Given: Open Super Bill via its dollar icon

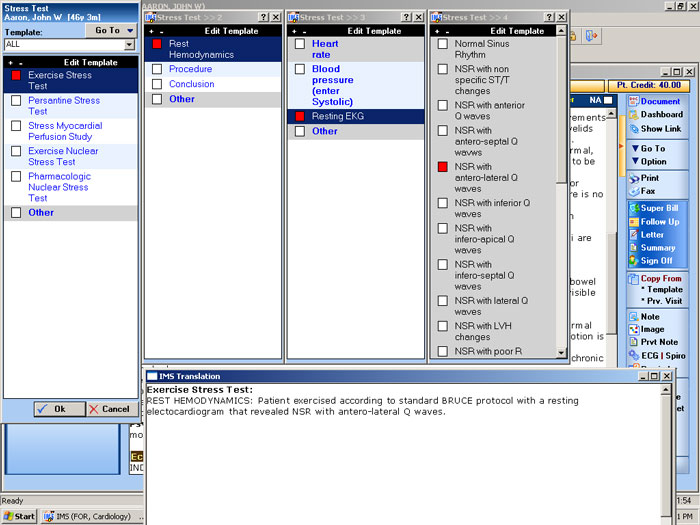Looking at the screenshot, I should point(633,208).
